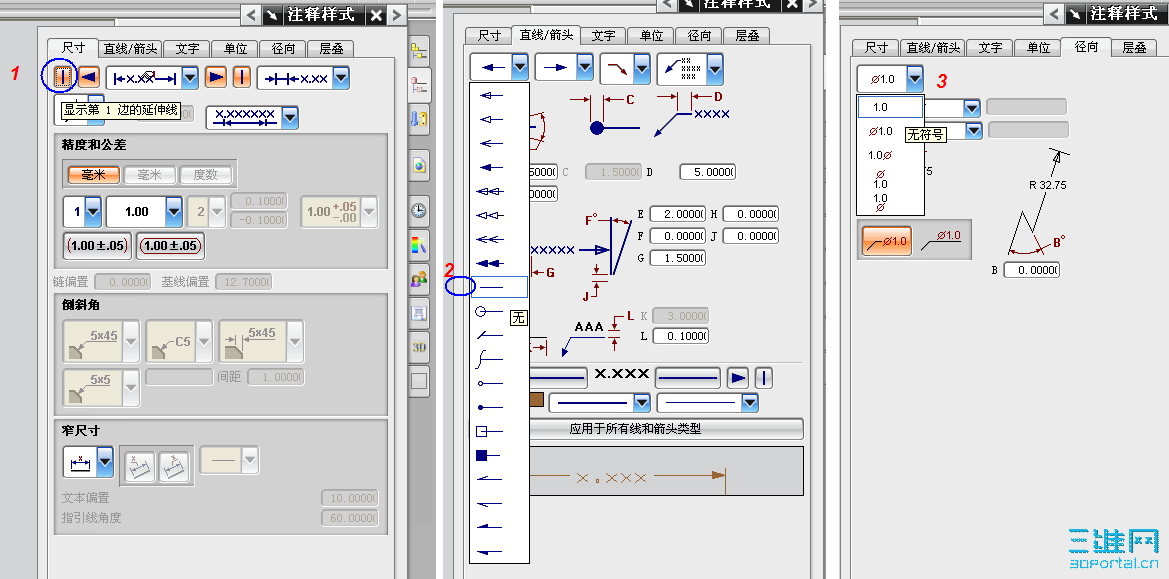Select the active 毫米 unit button
This screenshot has height=579, width=1169.
pos(93,174)
